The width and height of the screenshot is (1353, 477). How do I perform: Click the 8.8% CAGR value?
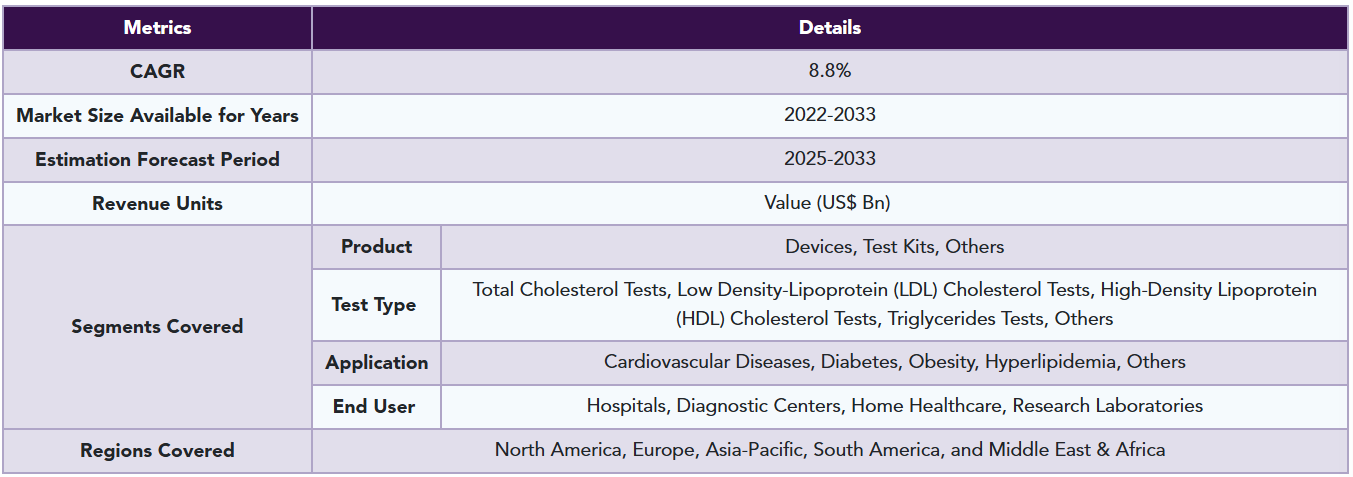830,72
